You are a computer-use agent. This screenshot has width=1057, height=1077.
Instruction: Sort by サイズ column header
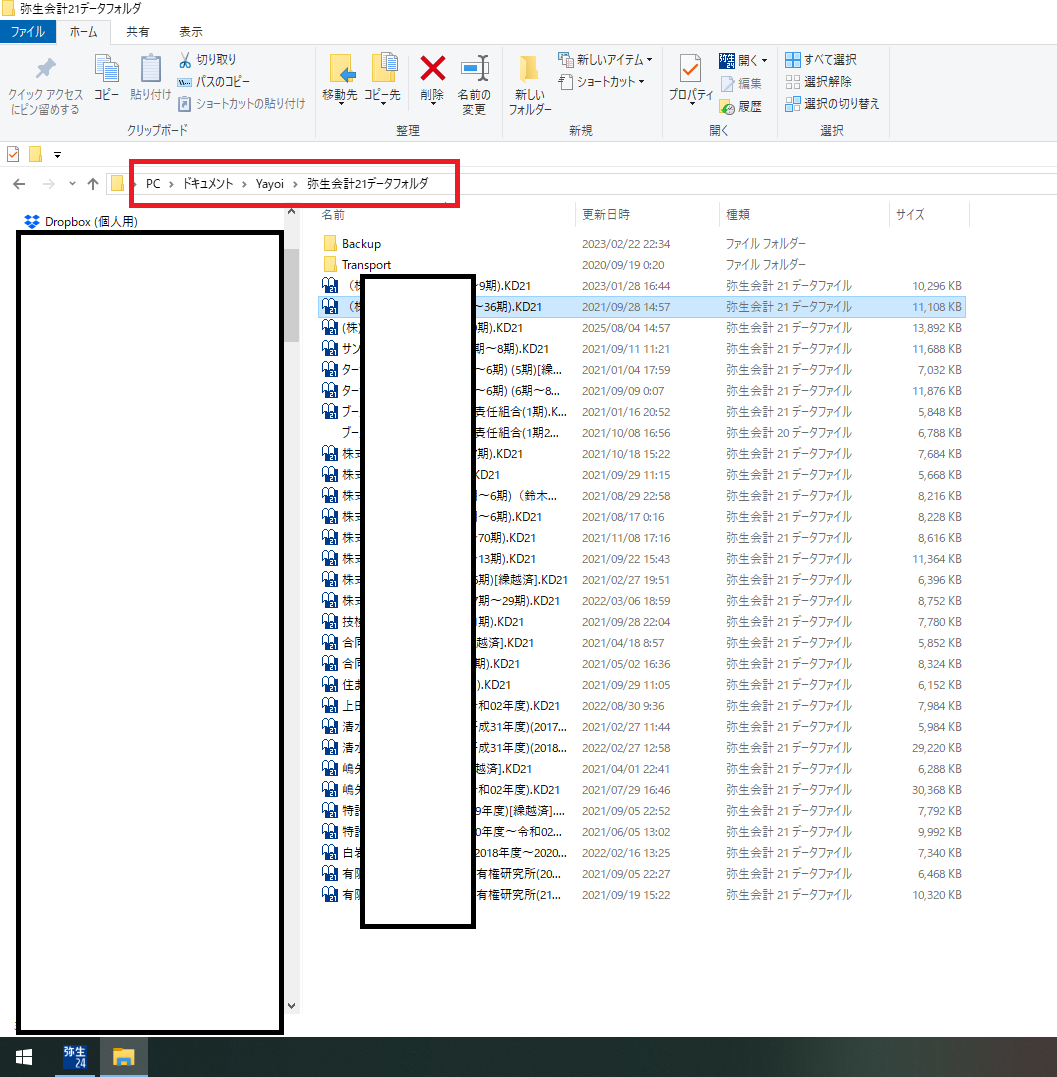910,215
